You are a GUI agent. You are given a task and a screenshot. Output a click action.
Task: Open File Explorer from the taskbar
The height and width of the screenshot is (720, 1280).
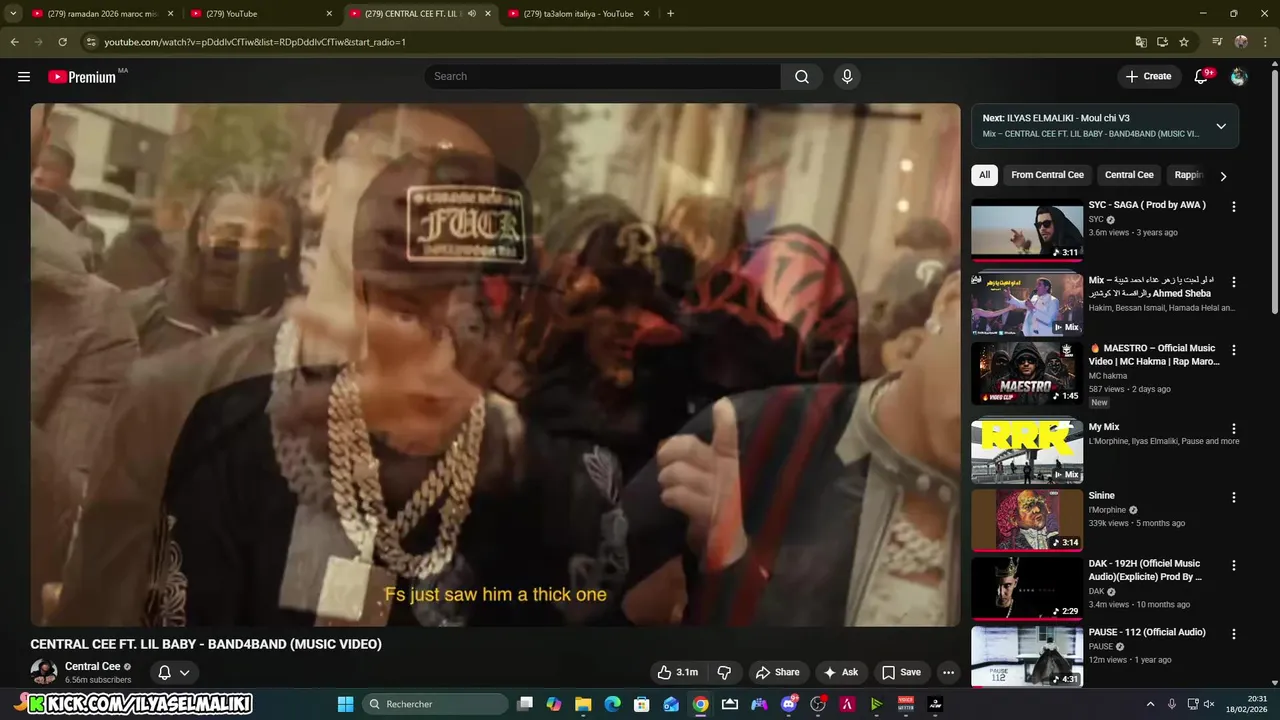583,704
